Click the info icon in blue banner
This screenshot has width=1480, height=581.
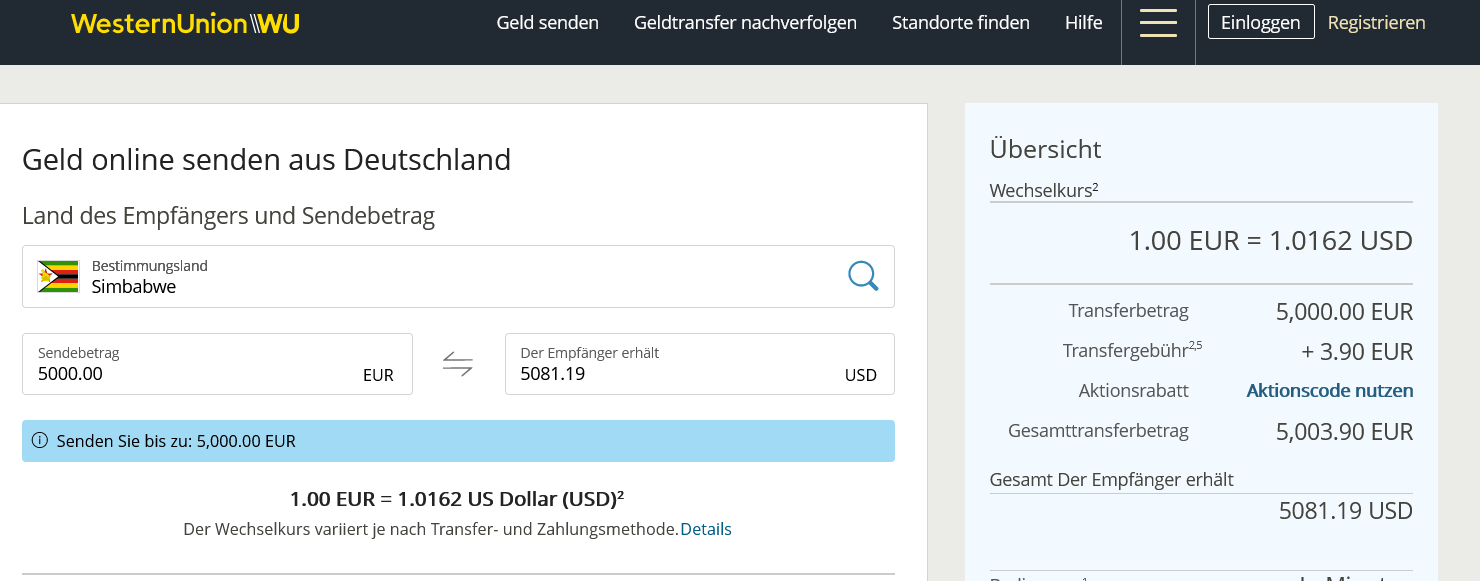[40, 441]
